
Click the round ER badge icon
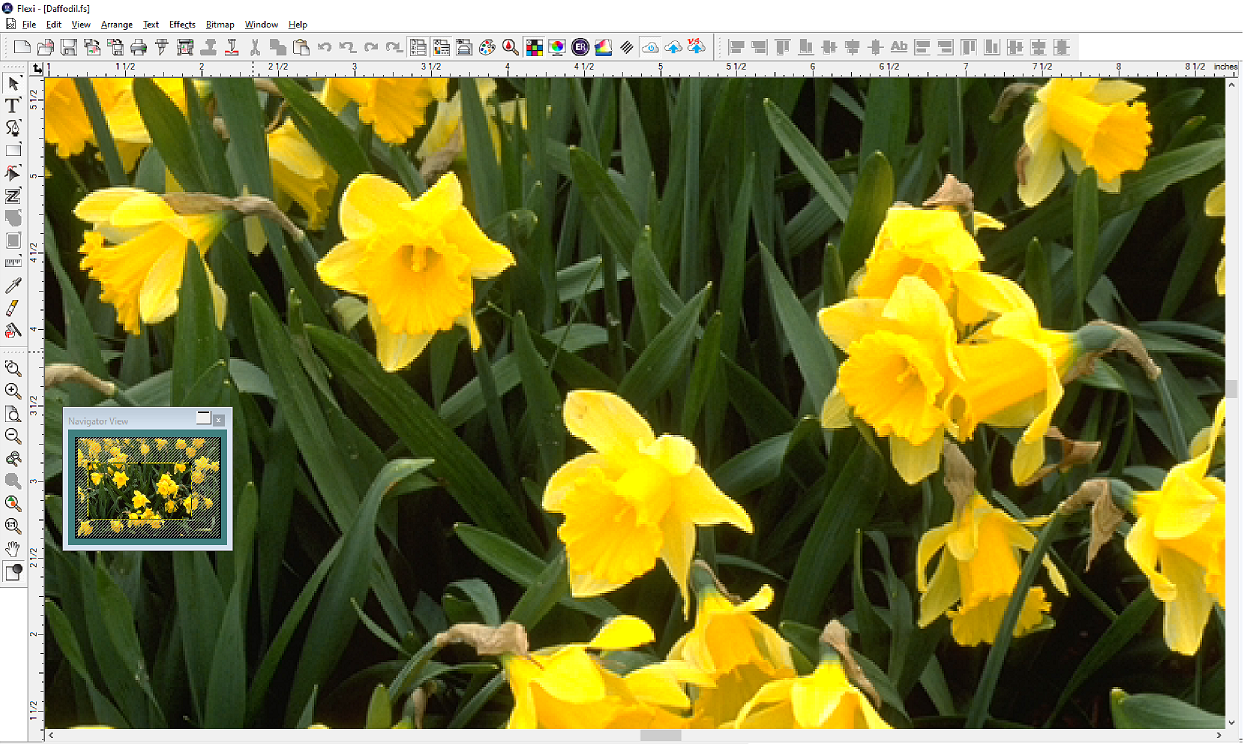point(580,47)
